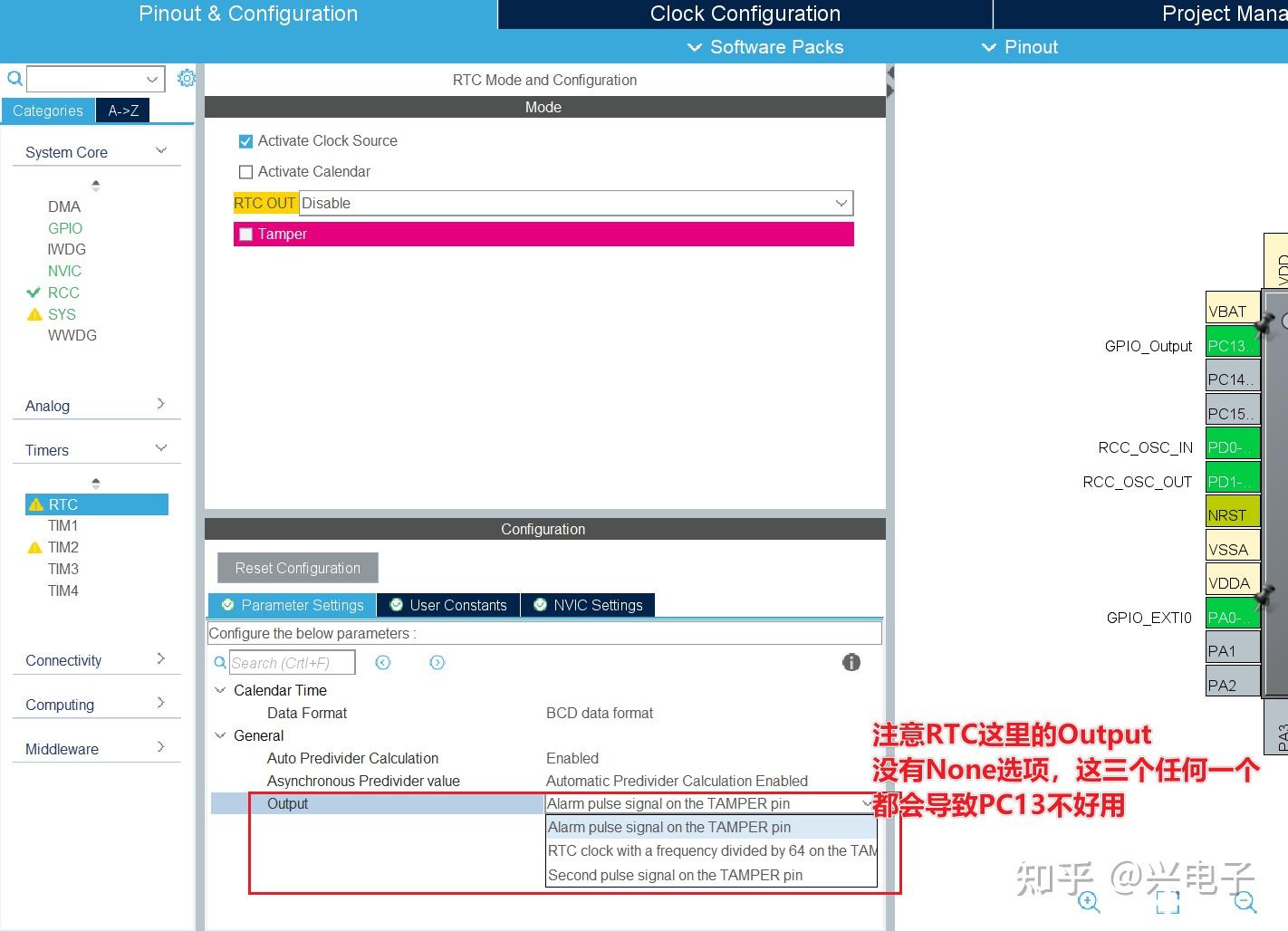The height and width of the screenshot is (931, 1288).
Task: Choose Alarm pulse signal on the TAMPER pin option
Action: 711,827
